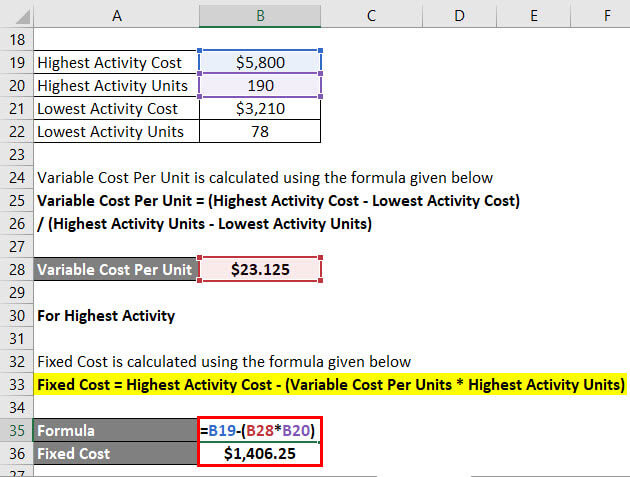Click the 'Lowest Activity Cost' label cell
Screen dimensions: 630x477
[117, 109]
